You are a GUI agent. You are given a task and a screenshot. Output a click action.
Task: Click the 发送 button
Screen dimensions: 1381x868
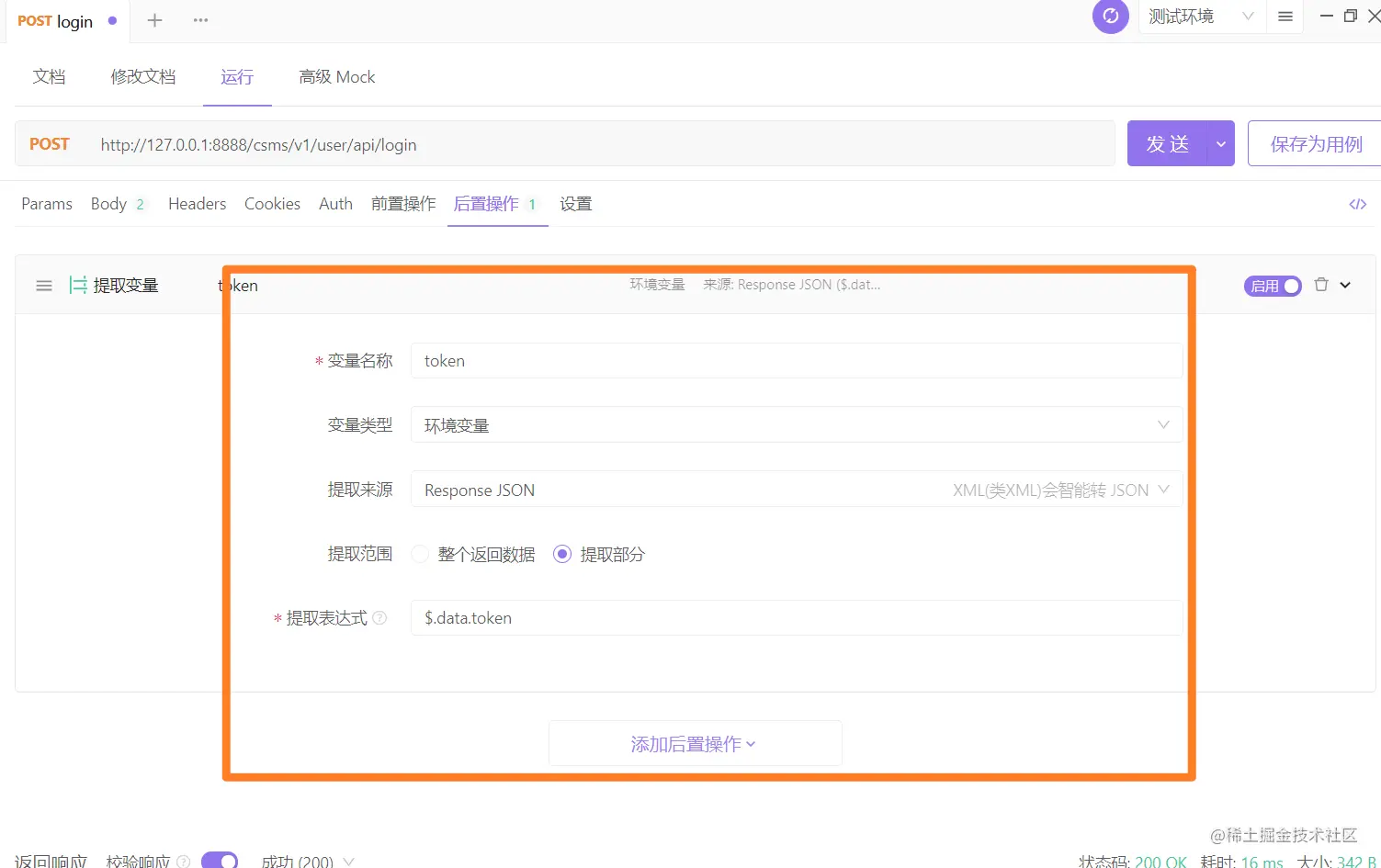(x=1167, y=144)
